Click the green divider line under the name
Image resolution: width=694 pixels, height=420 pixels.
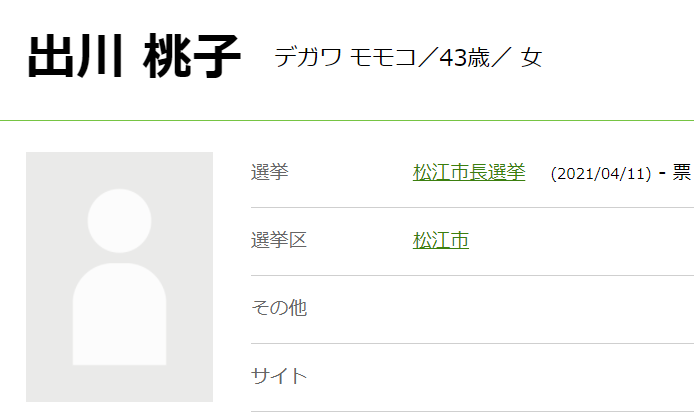click(x=347, y=120)
